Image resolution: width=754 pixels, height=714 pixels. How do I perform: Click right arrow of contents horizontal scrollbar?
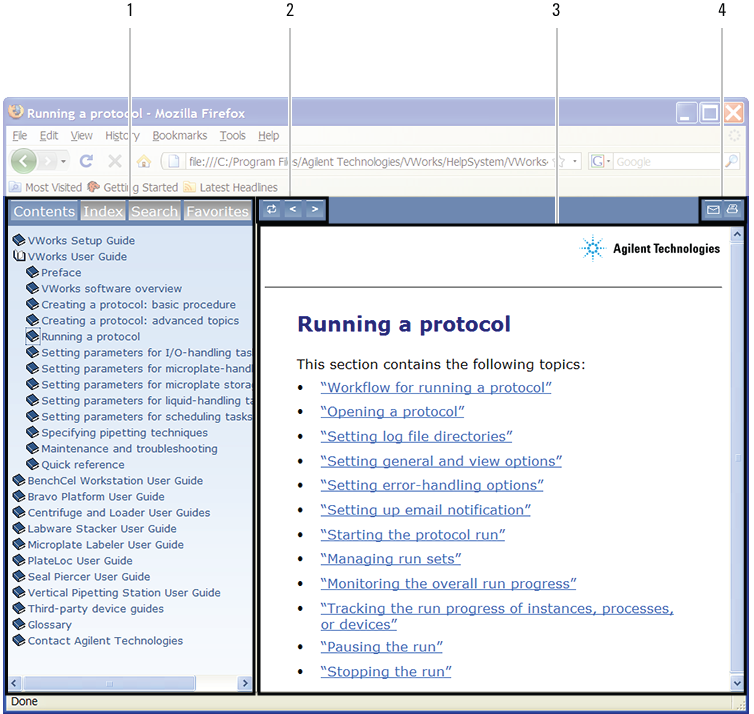click(245, 683)
